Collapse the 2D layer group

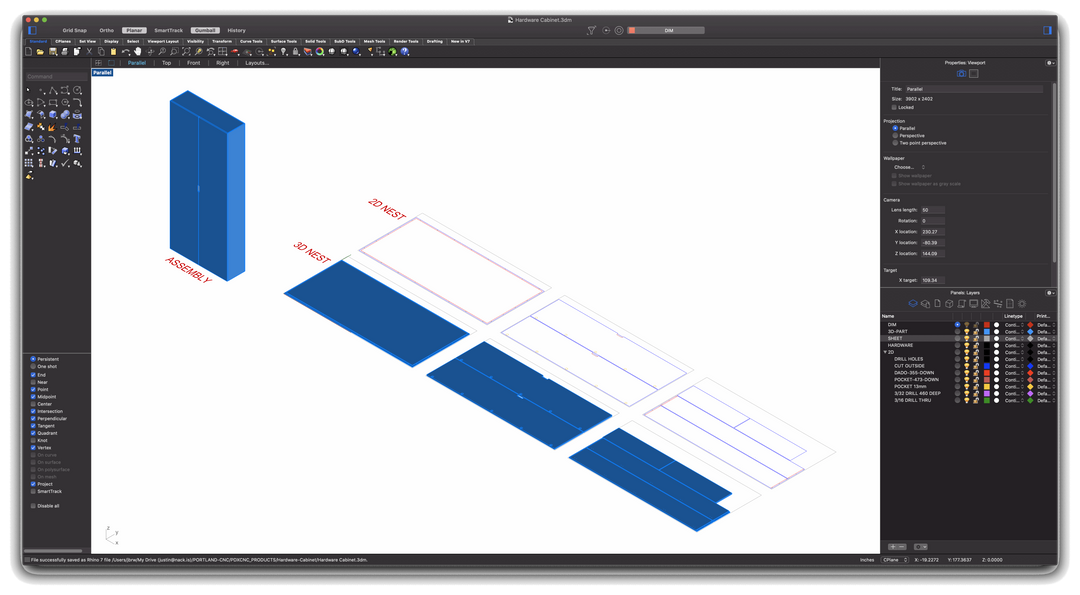pyautogui.click(x=884, y=352)
